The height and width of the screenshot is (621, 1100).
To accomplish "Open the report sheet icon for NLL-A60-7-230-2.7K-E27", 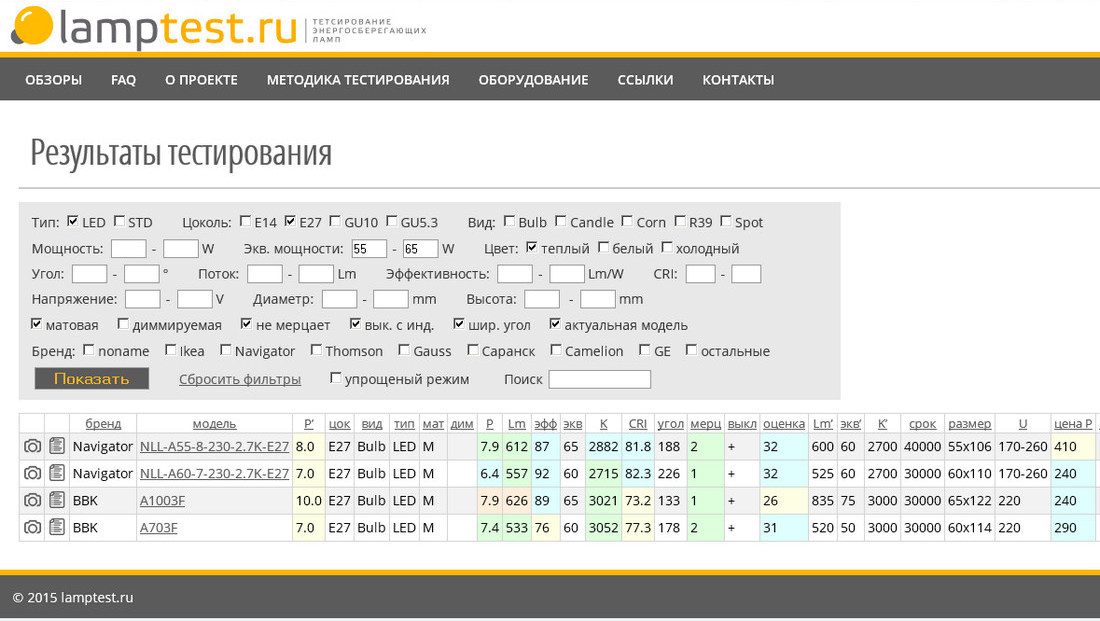I will [x=57, y=473].
